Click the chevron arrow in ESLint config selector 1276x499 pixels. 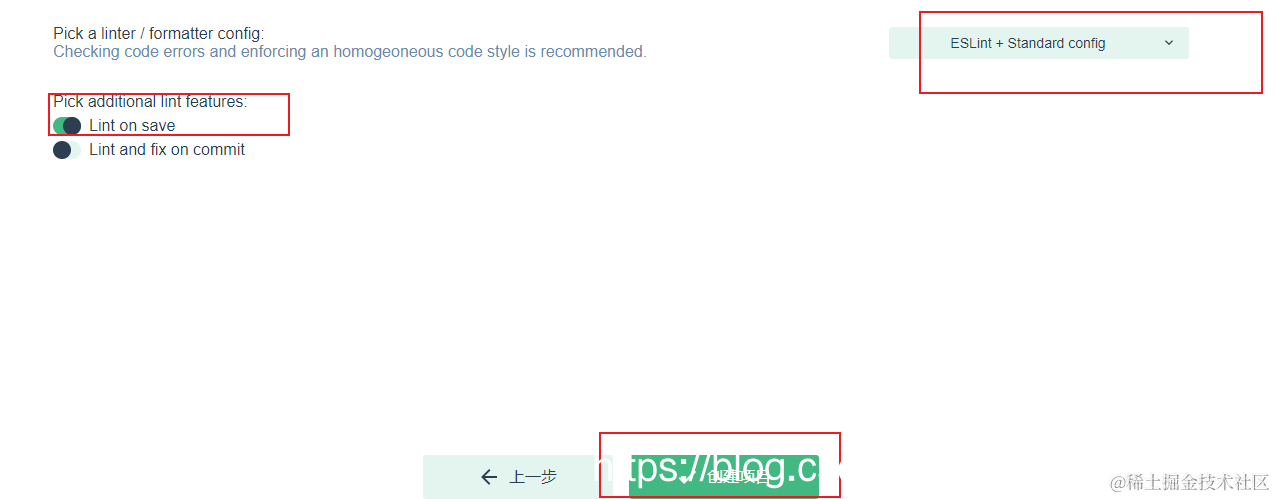(x=1169, y=43)
